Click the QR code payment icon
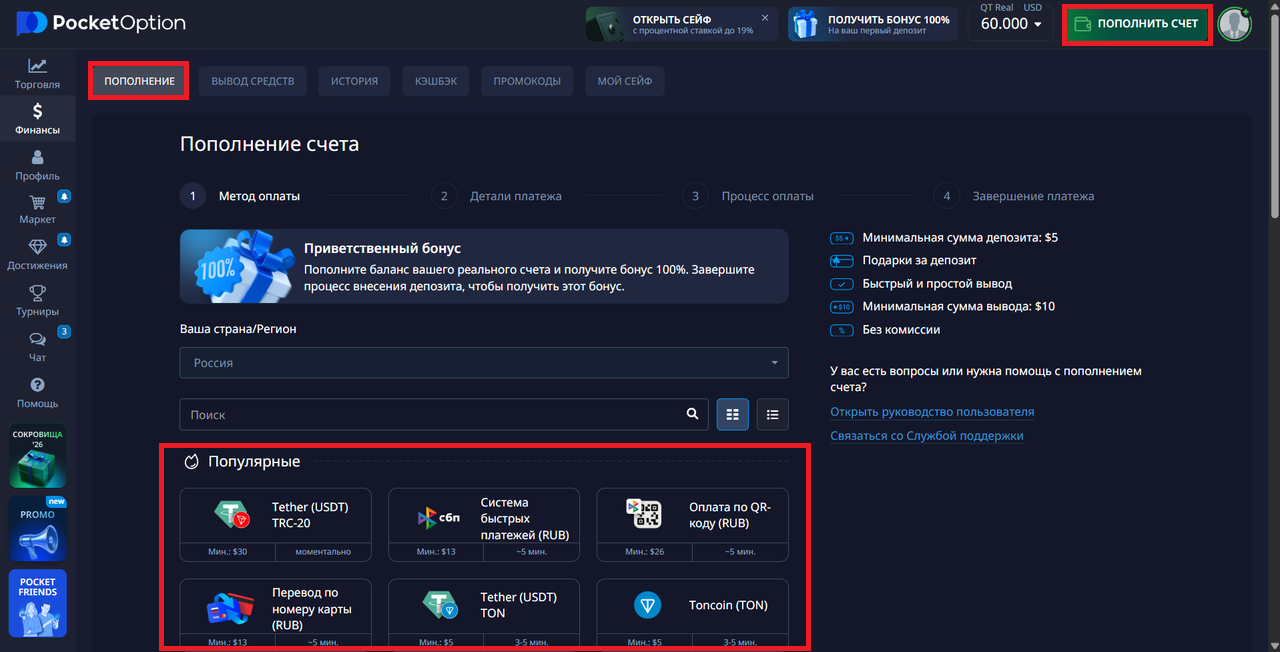The image size is (1280, 652). (644, 514)
